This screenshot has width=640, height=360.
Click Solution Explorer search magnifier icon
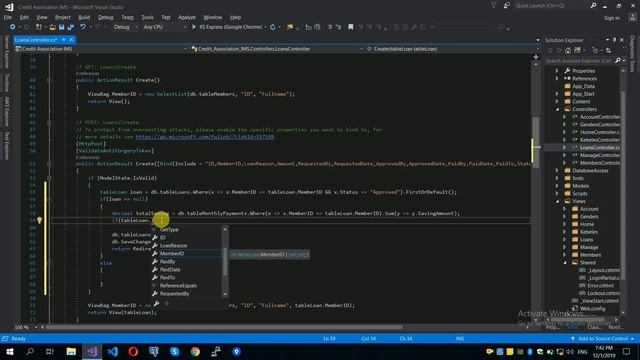[618, 61]
